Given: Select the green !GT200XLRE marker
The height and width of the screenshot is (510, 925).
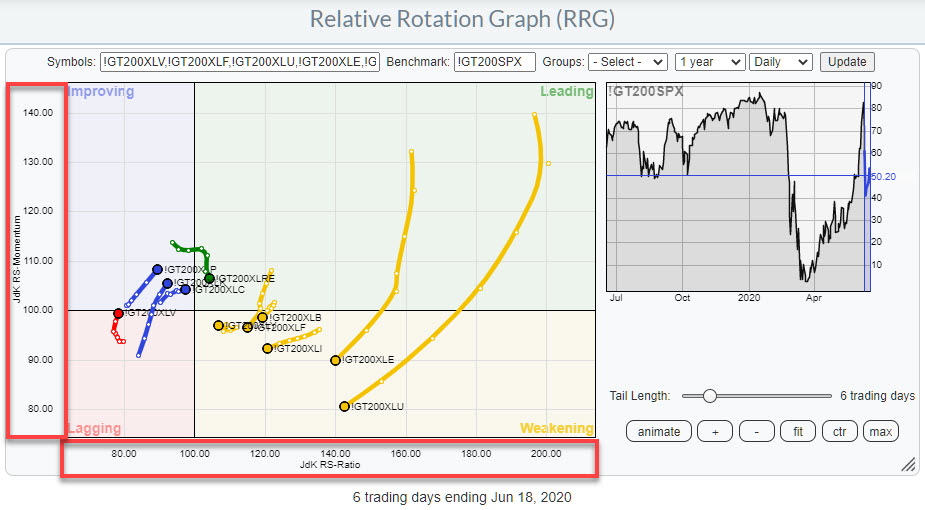Looking at the screenshot, I should tap(209, 278).
